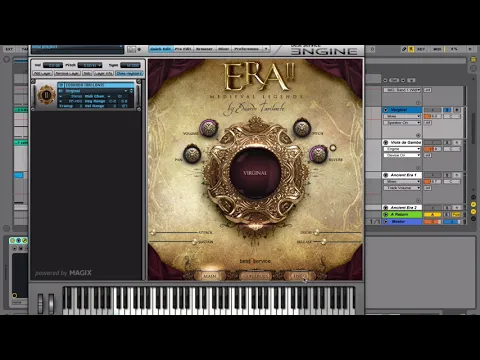
Task: Toggle the A Return activator button
Action: (x=432, y=214)
